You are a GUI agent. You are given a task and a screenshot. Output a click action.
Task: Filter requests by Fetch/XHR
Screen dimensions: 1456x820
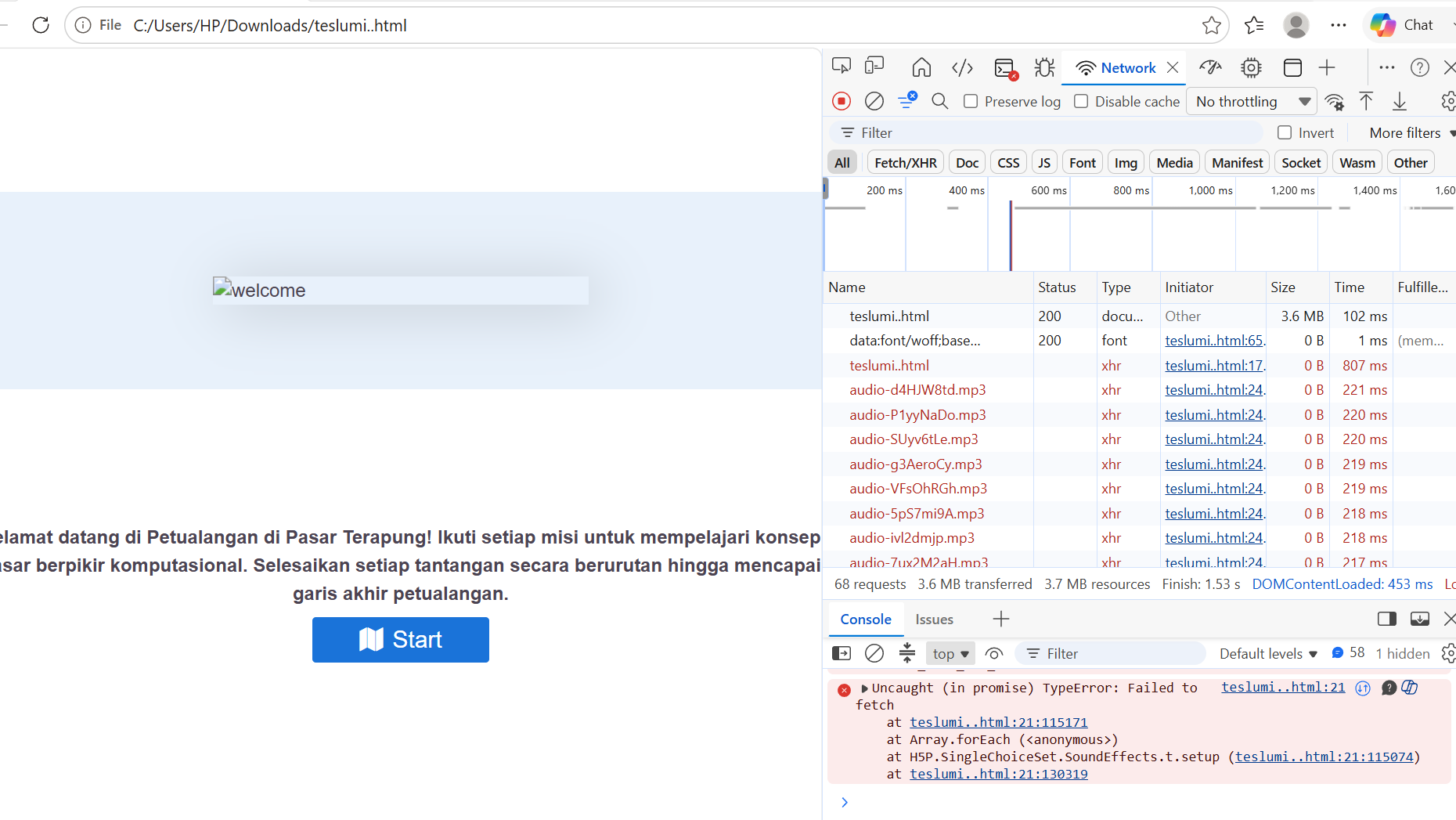click(x=906, y=163)
